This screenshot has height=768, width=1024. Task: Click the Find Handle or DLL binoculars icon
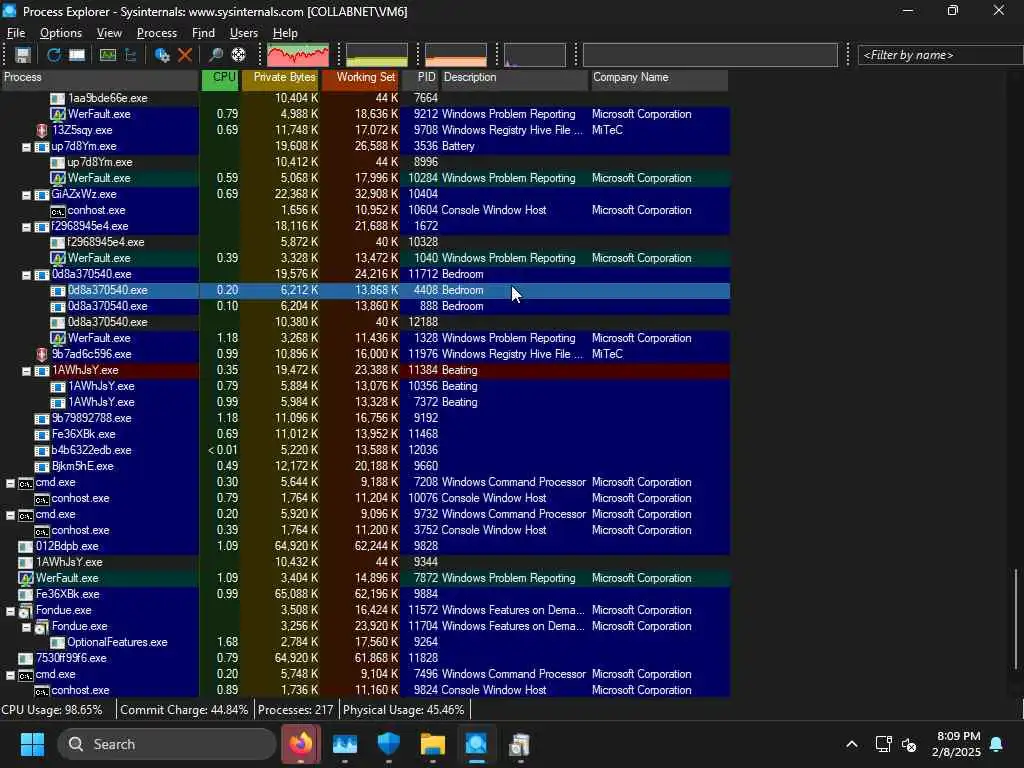216,56
